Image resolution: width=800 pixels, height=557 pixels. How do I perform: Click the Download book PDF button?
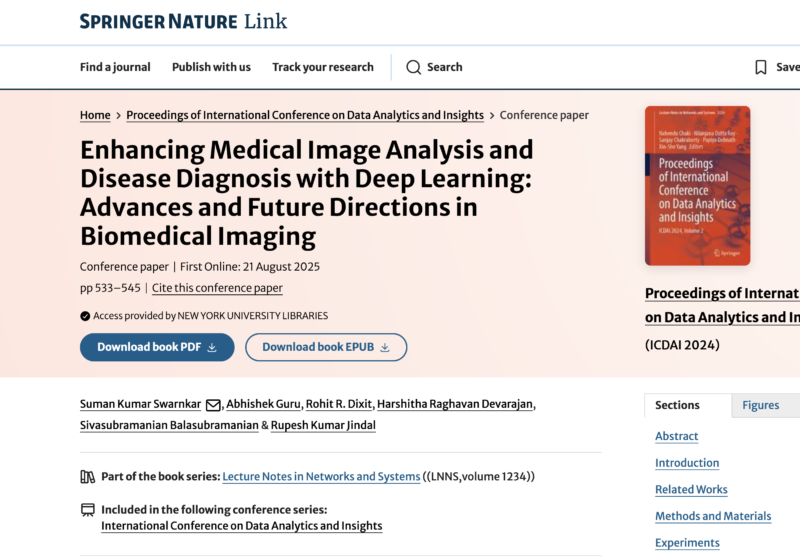click(x=157, y=347)
